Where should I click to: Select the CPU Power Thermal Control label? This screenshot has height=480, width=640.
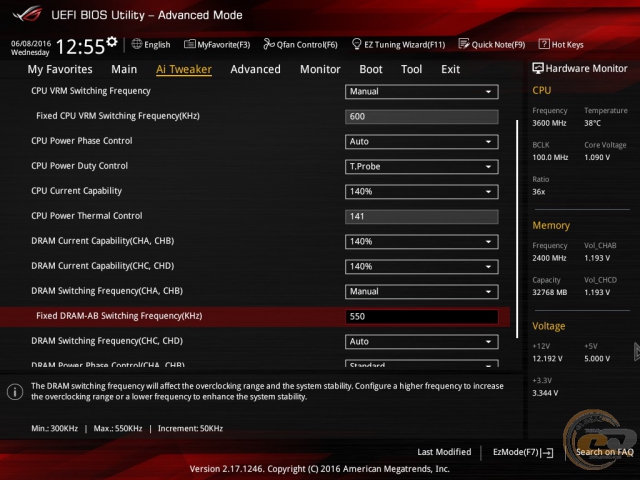(87, 216)
